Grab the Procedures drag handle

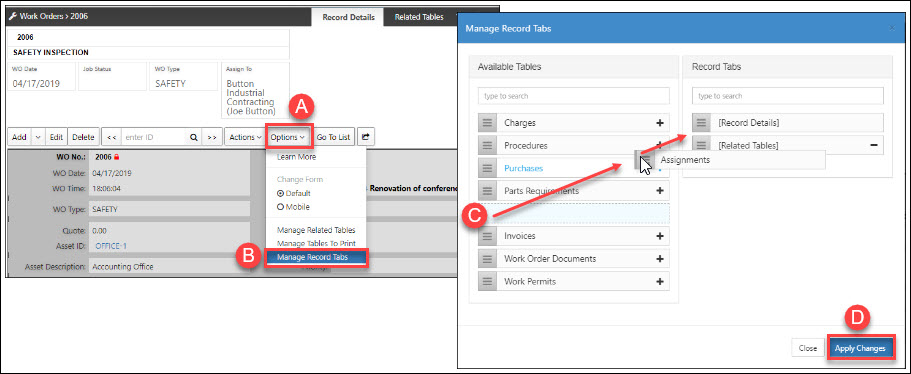487,146
